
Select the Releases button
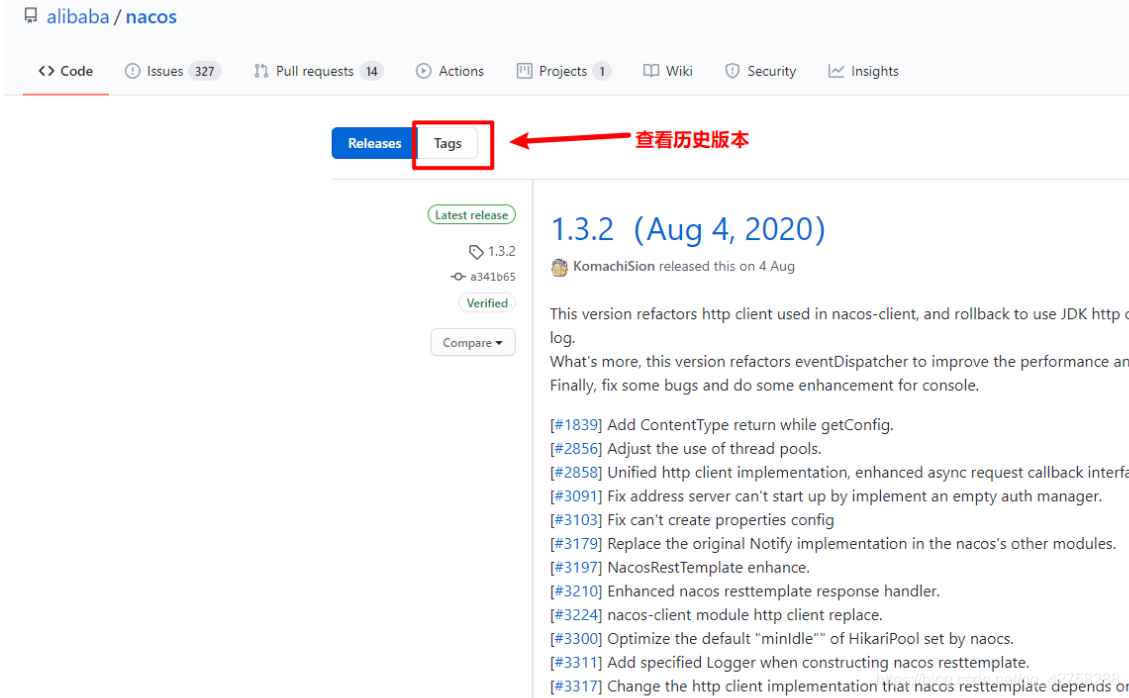click(374, 143)
